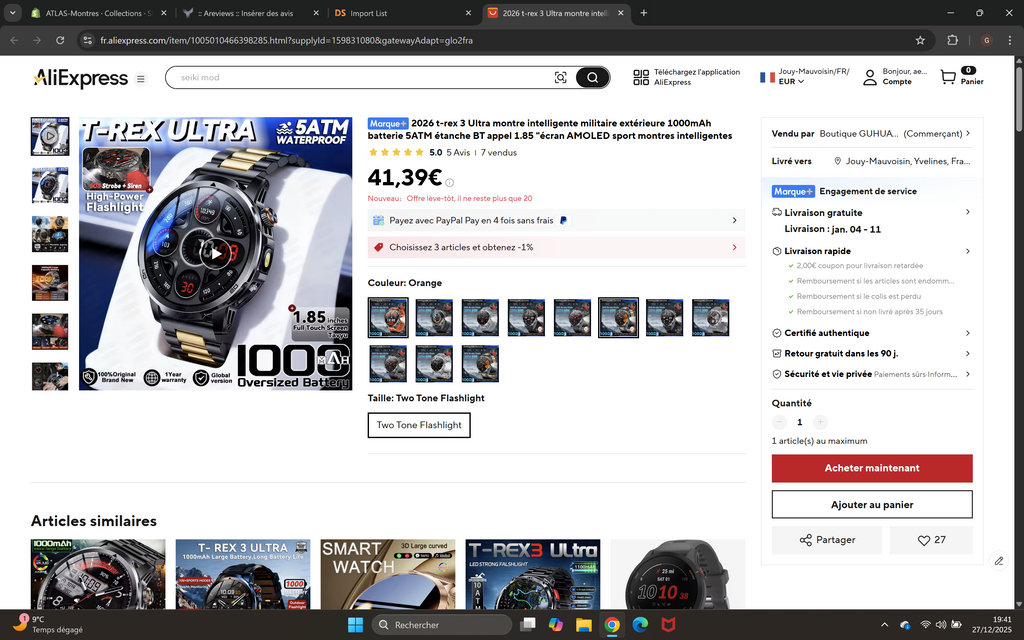
Task: Open SMART WATCH similar article
Action: [x=388, y=575]
